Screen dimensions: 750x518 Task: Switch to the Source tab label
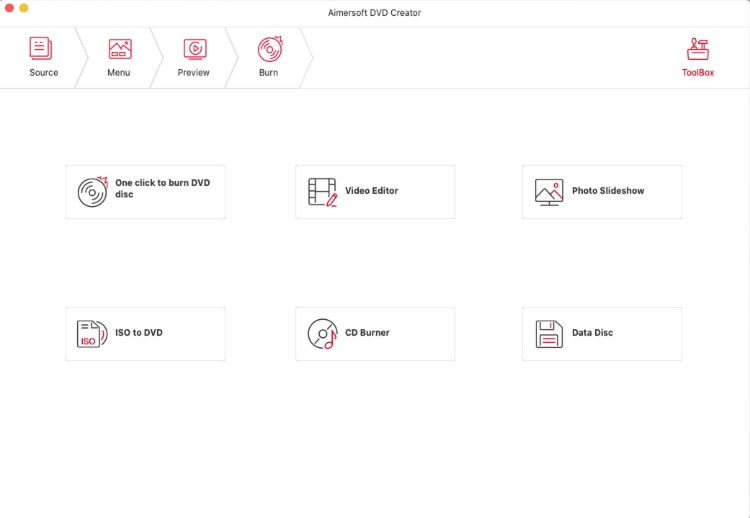pos(44,73)
